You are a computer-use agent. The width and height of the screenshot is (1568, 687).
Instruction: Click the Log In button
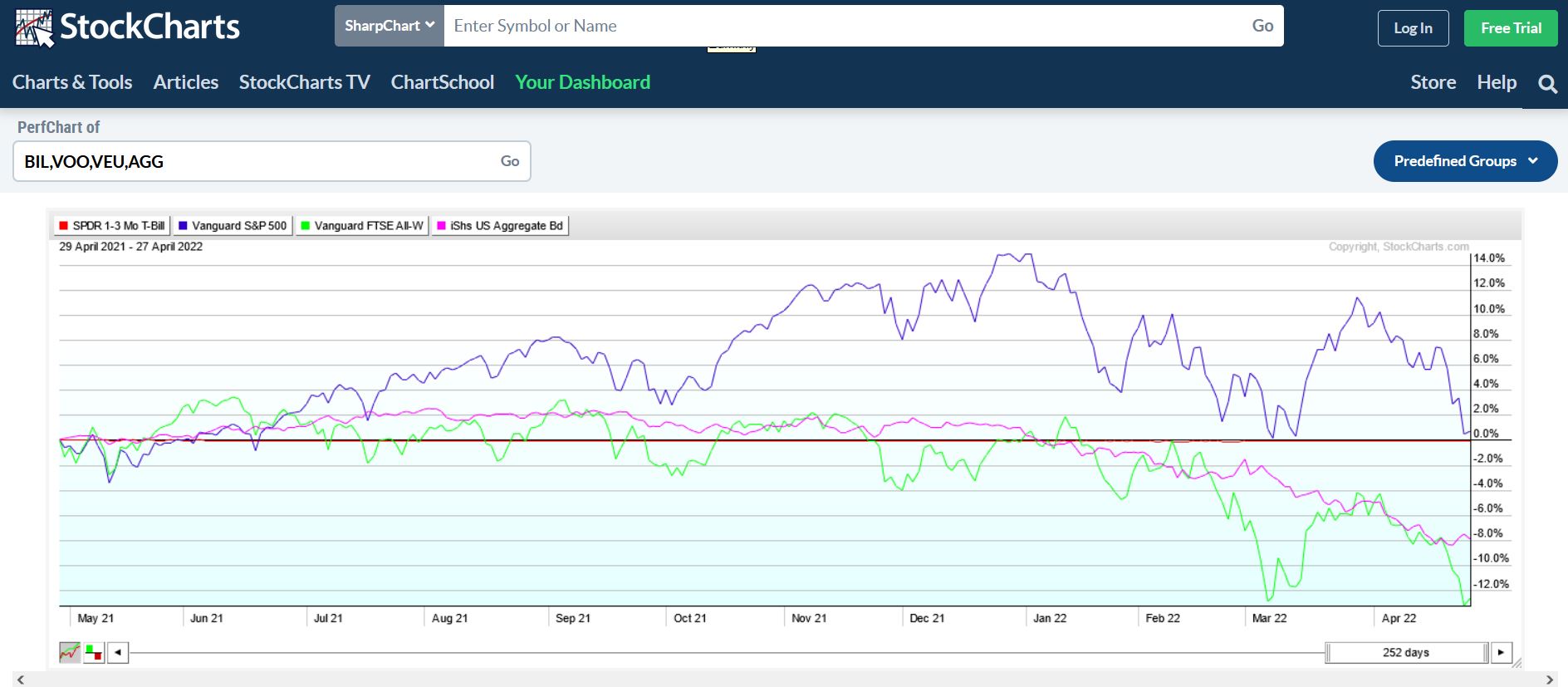[x=1413, y=28]
